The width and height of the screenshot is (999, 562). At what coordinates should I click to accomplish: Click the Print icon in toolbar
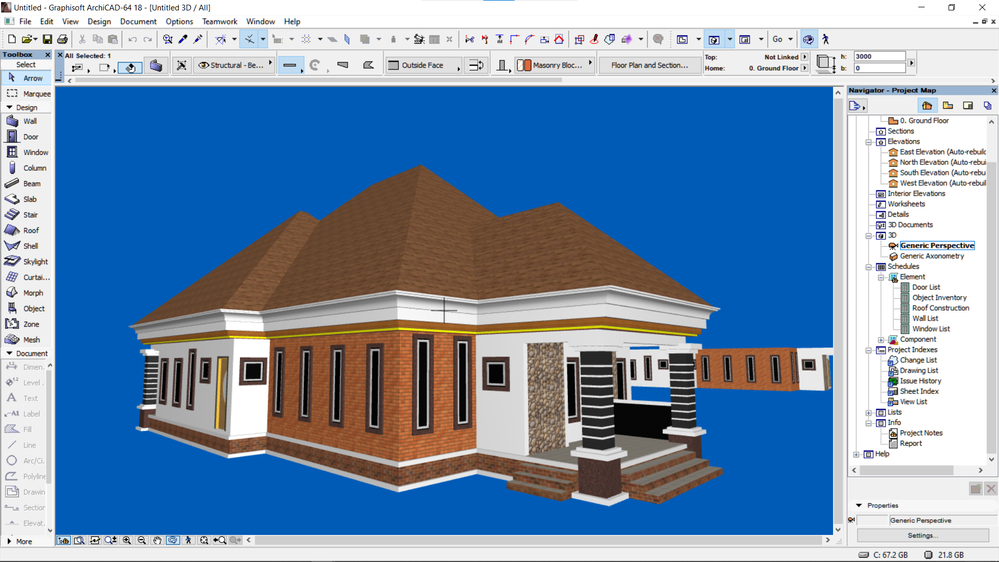(62, 40)
